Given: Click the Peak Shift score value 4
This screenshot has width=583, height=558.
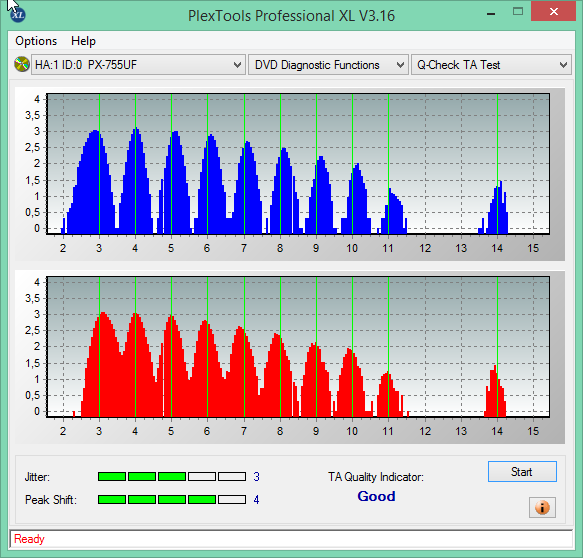Looking at the screenshot, I should (x=256, y=500).
